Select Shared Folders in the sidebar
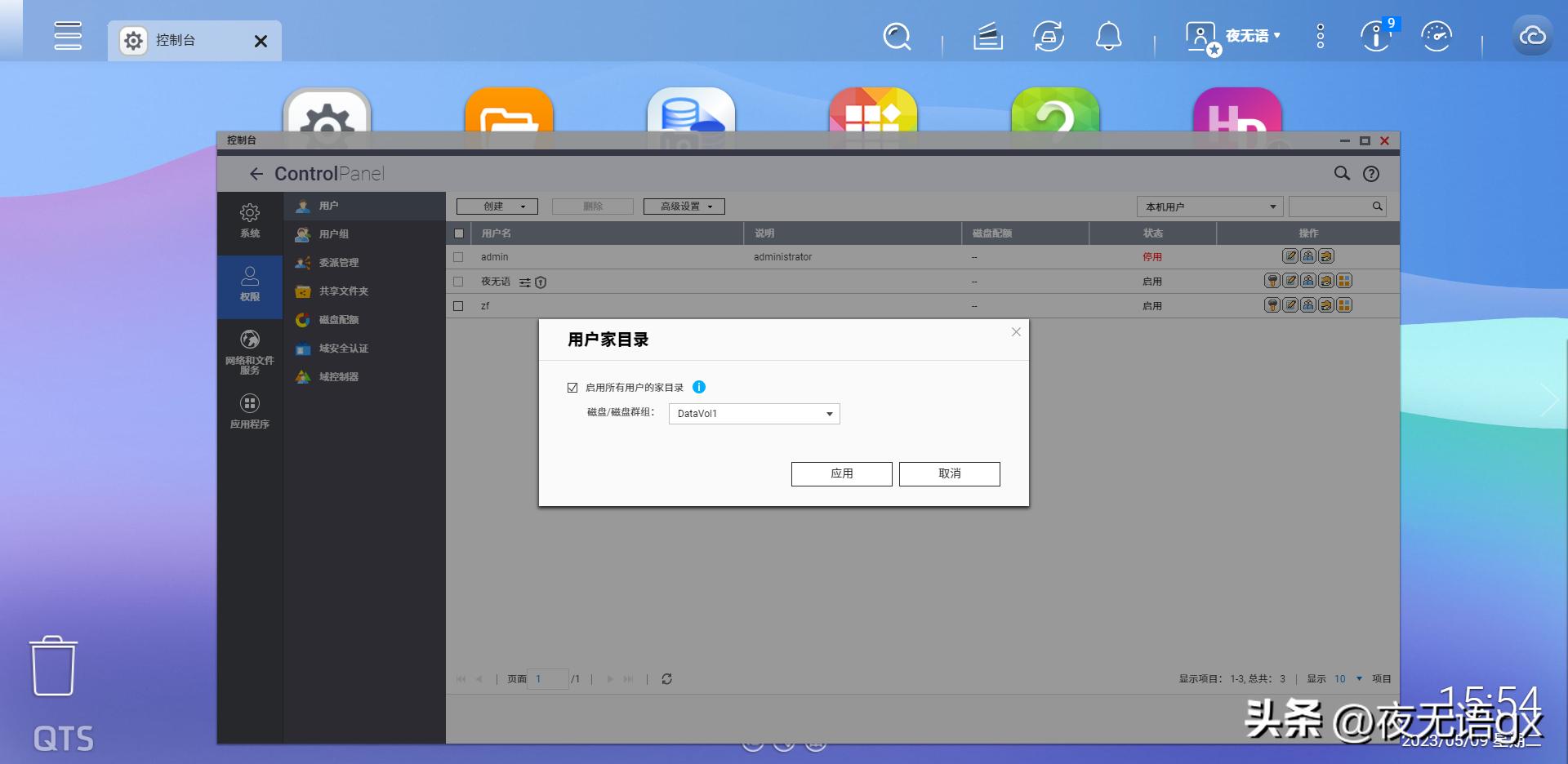The height and width of the screenshot is (764, 1568). [x=343, y=291]
